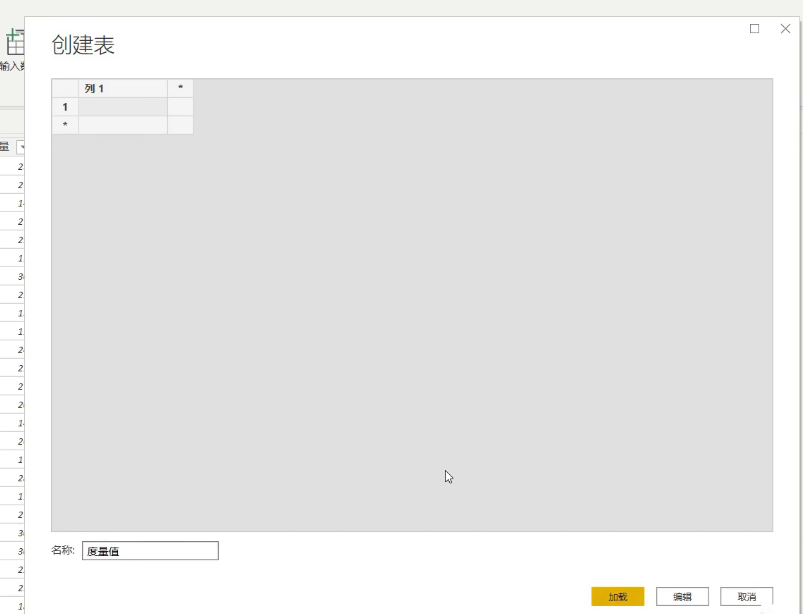Click the first cell under 列 1
Viewport: 803px width, 614px height.
(x=123, y=107)
